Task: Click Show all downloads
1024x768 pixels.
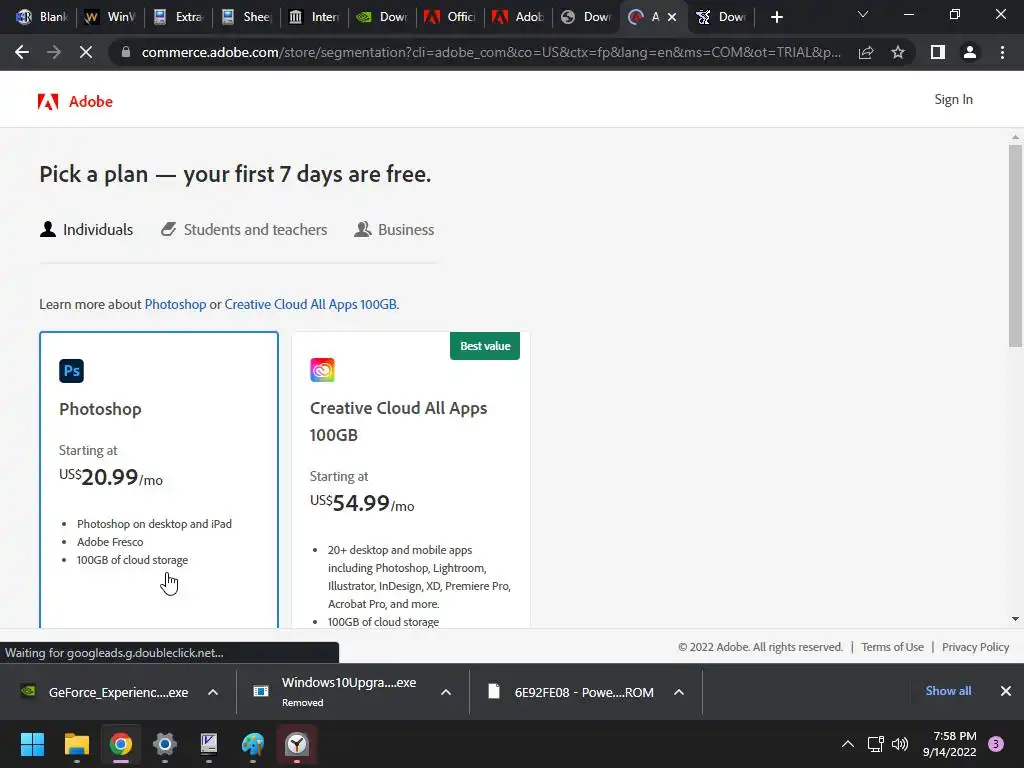Action: (948, 691)
